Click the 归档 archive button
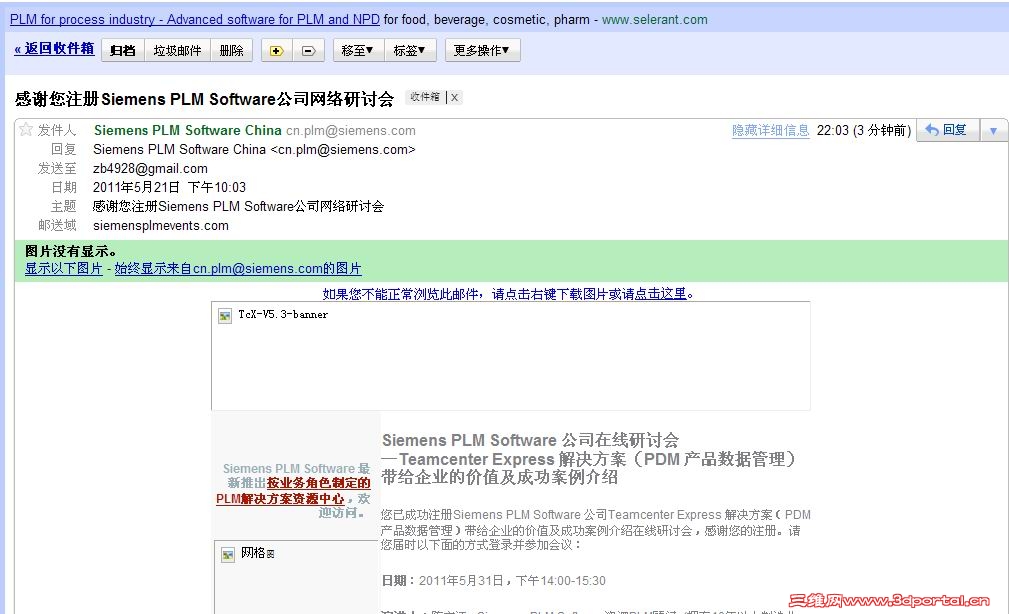1009x614 pixels. (123, 50)
